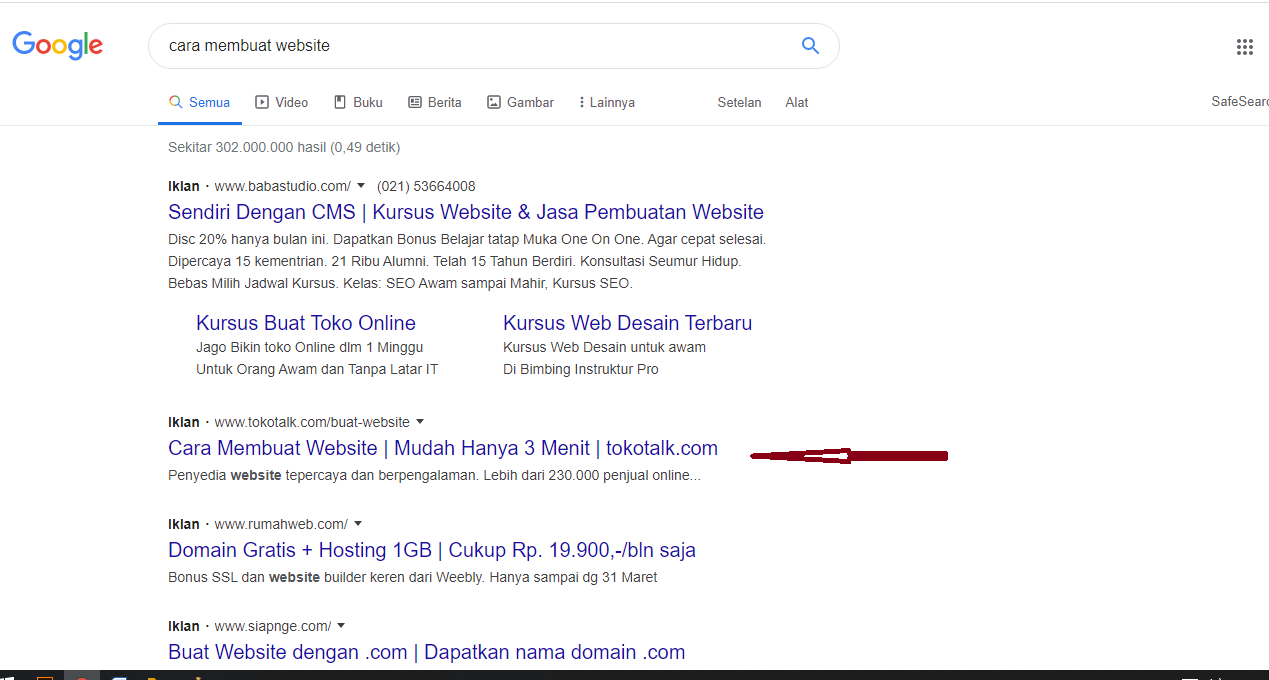Open the 'Kursus Web Desain Terbaru' sitelink
The image size is (1269, 680).
coord(627,323)
